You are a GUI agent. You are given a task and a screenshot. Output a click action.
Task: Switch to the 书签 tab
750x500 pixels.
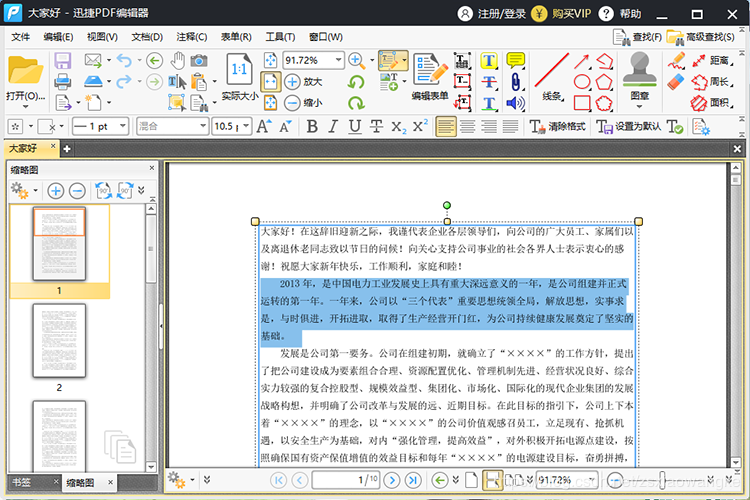click(x=22, y=483)
